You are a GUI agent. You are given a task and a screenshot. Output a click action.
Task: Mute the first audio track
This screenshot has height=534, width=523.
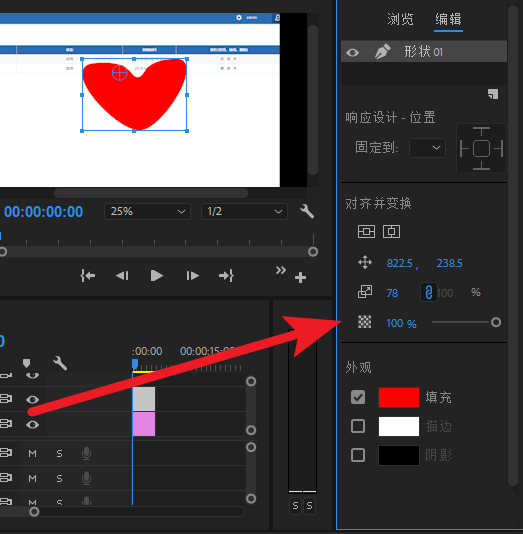(x=32, y=453)
